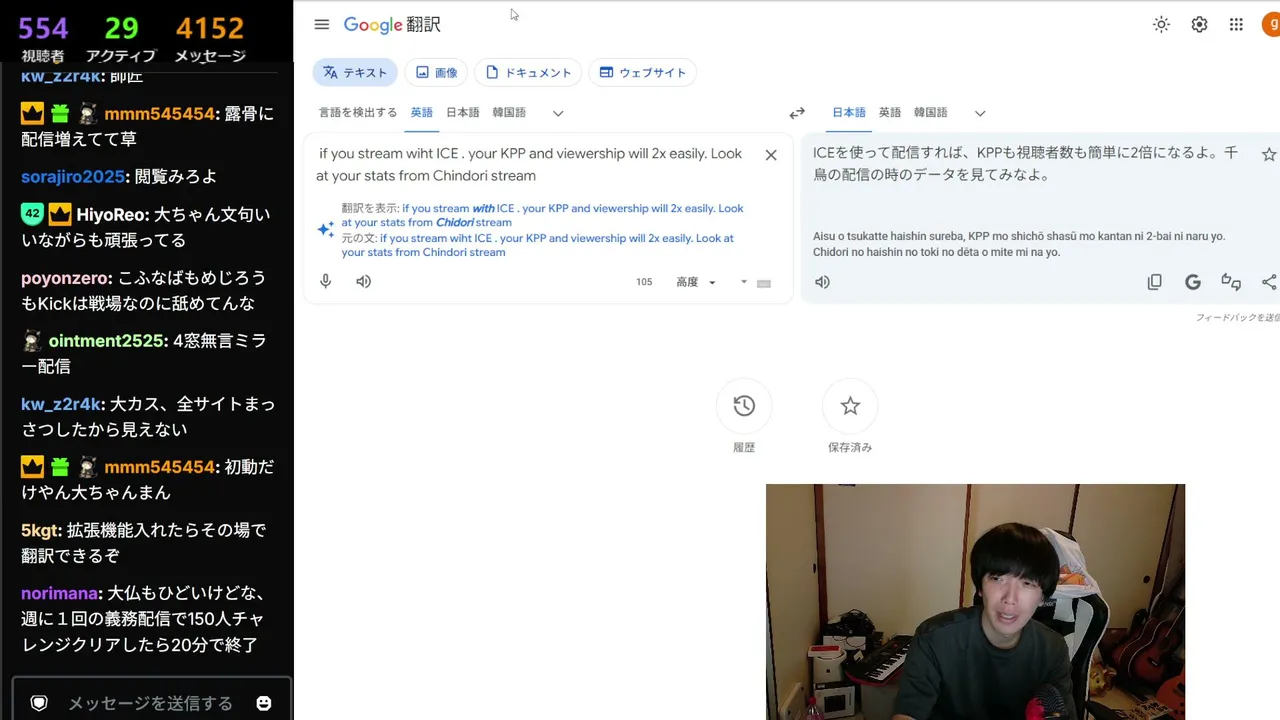Open chat user 5kgt's name
Image resolution: width=1280 pixels, height=720 pixels.
[x=41, y=530]
